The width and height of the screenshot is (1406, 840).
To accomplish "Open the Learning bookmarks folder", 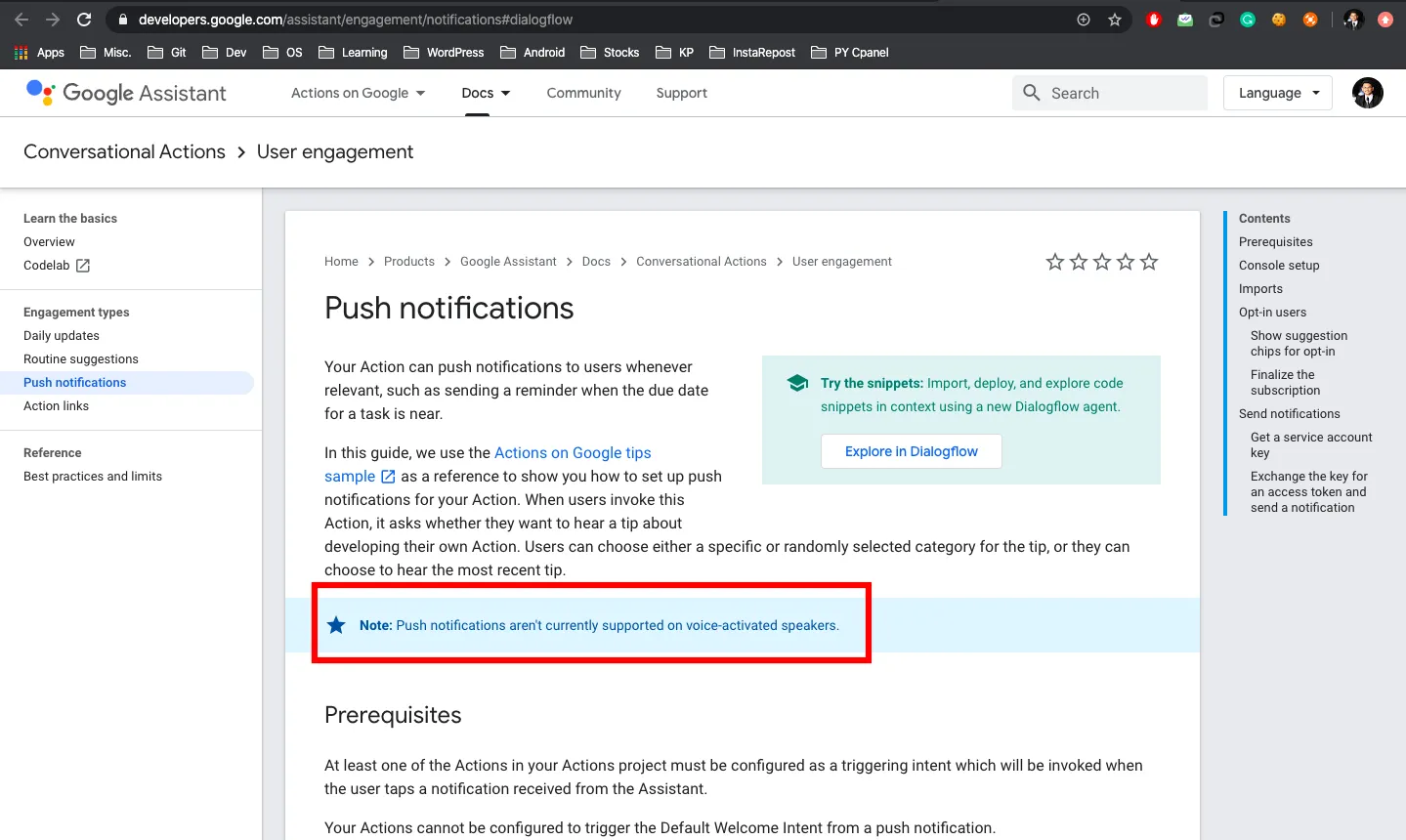I will (x=353, y=53).
